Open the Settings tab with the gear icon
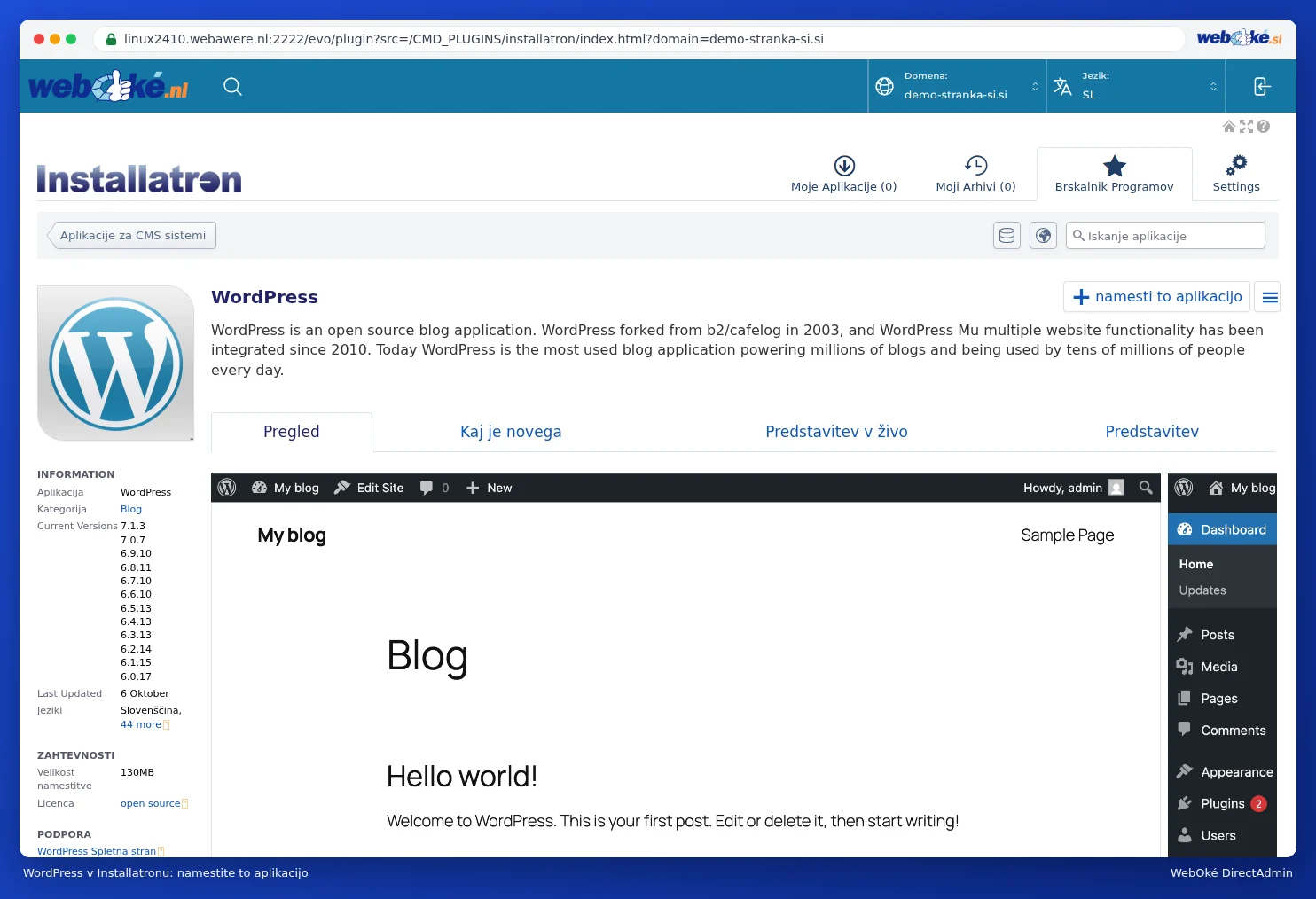Image resolution: width=1316 pixels, height=899 pixels. 1236,174
